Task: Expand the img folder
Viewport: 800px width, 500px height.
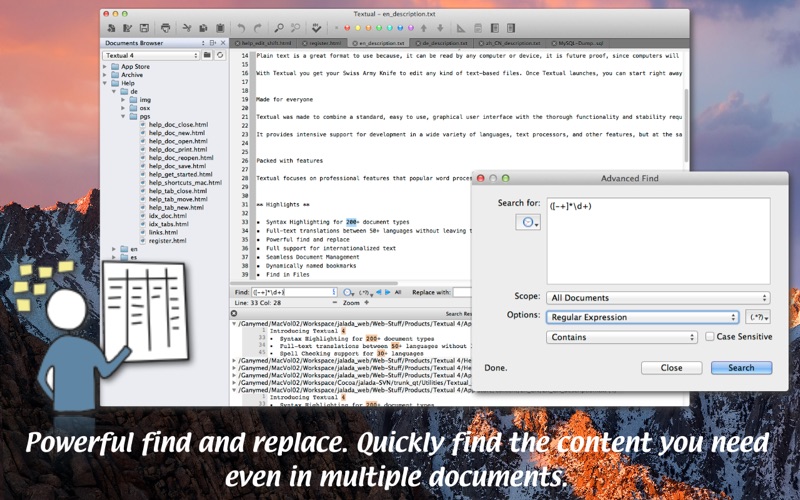Action: tap(123, 99)
